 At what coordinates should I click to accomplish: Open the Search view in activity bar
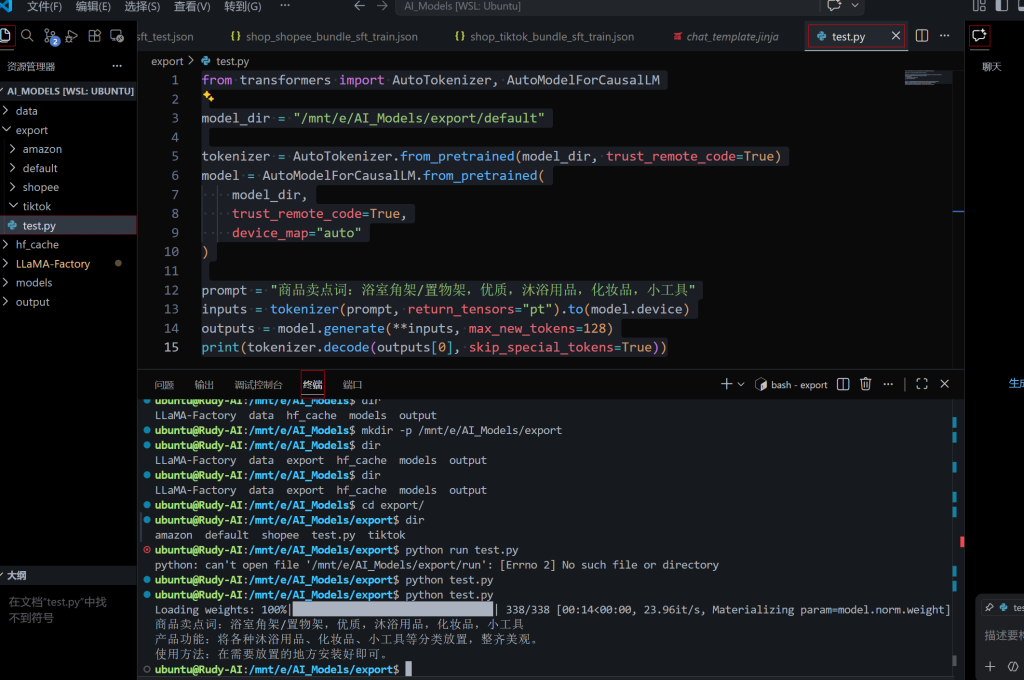pos(27,36)
